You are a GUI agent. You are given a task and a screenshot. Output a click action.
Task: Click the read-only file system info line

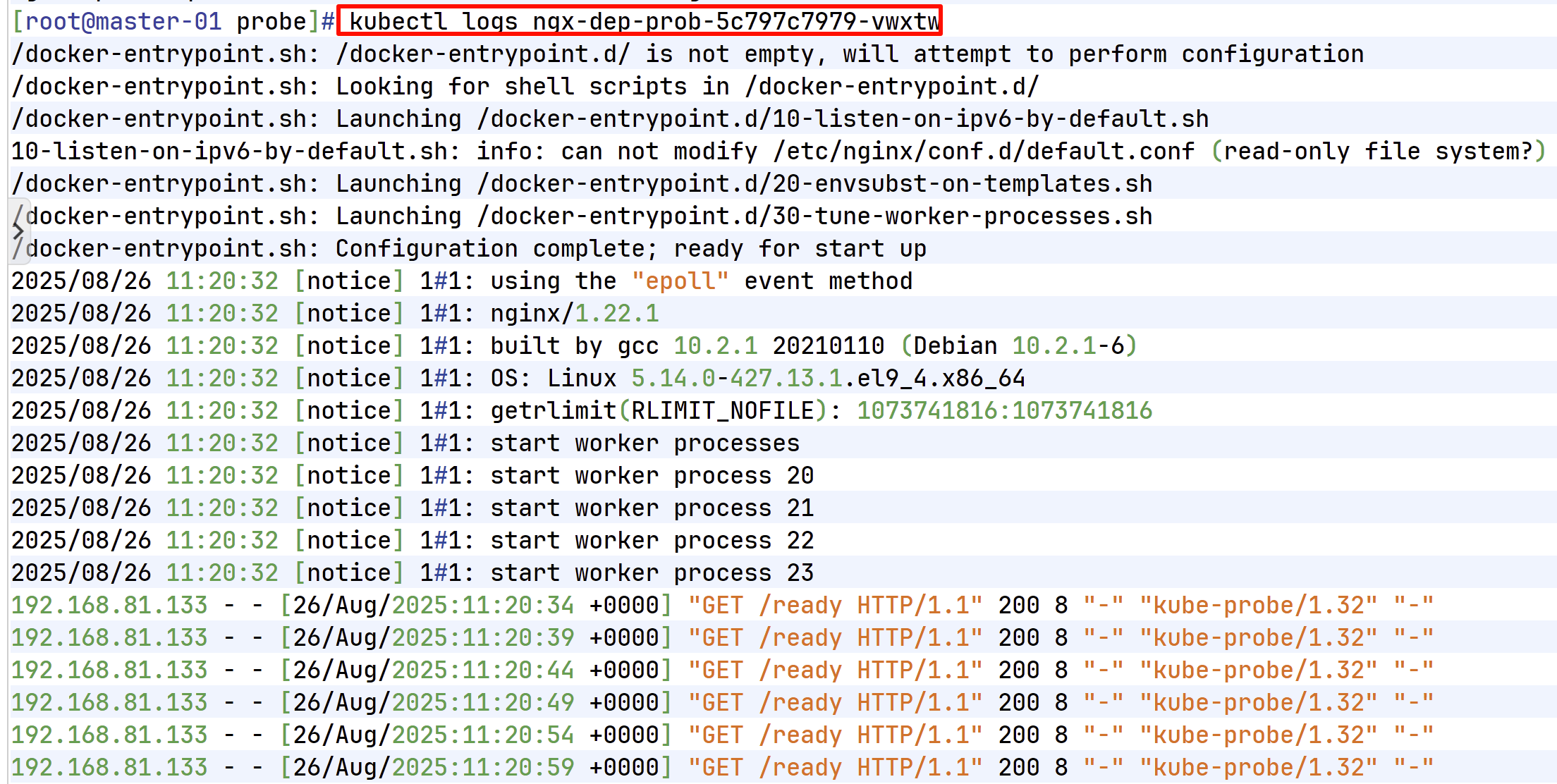coord(776,151)
